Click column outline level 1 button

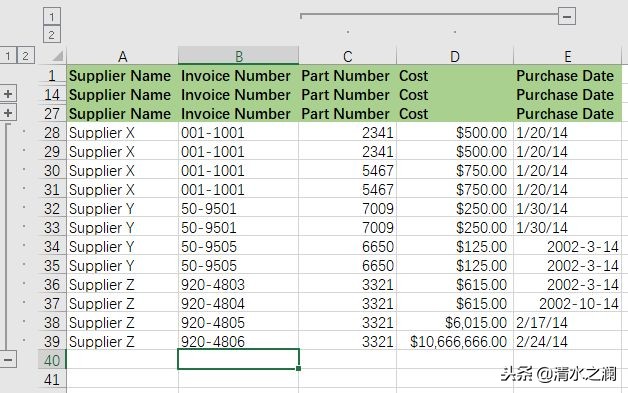(x=52, y=16)
